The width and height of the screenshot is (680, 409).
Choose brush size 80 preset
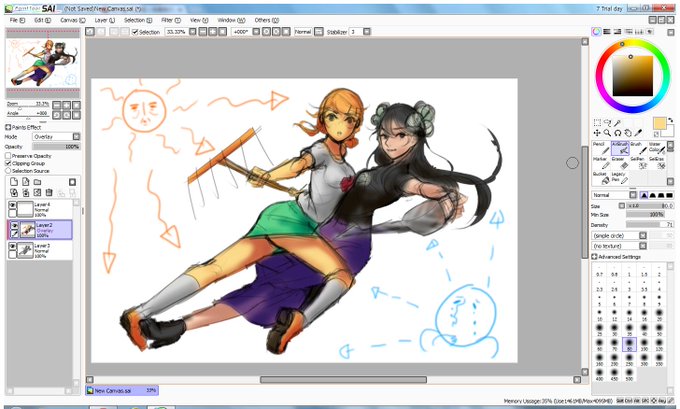629,344
